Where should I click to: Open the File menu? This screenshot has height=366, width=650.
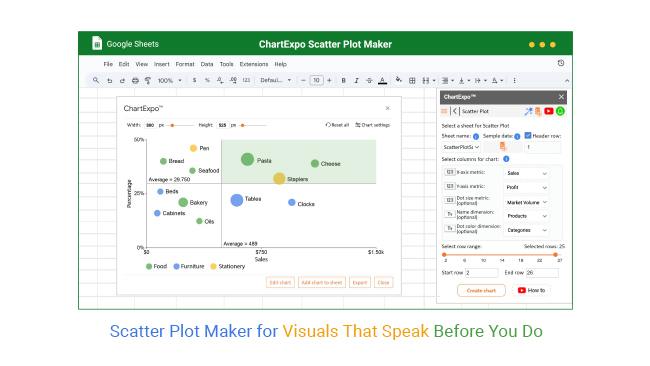[x=108, y=64]
